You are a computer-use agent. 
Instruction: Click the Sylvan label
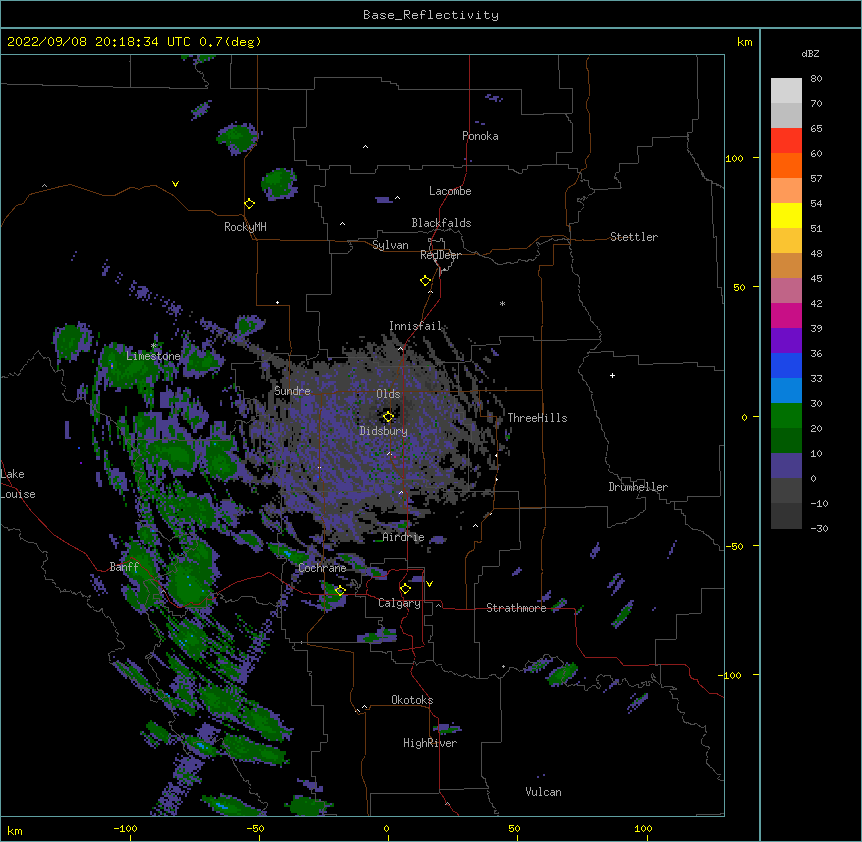click(390, 245)
